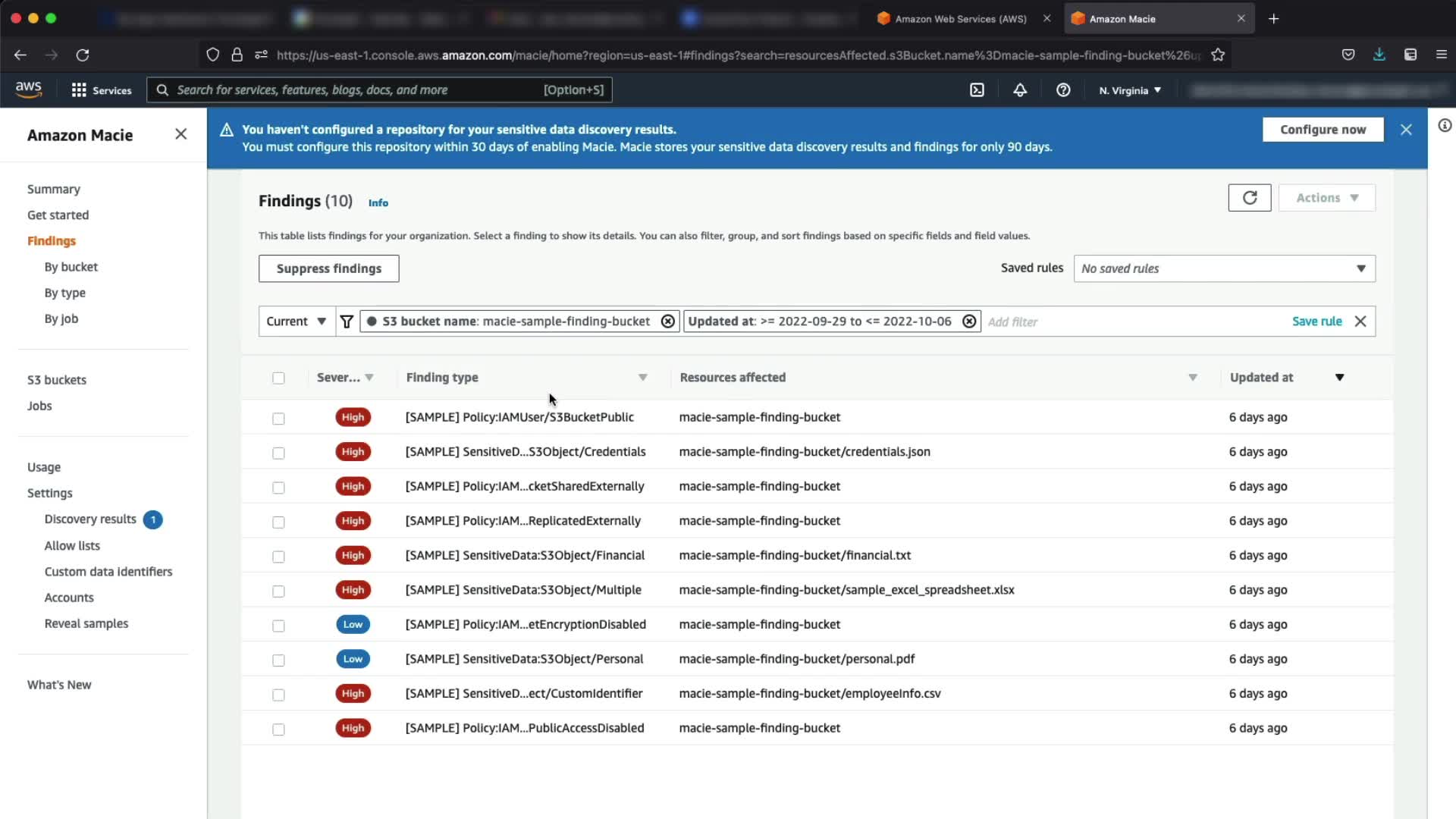
Task: Open the Saved rules dropdown
Action: pyautogui.click(x=1224, y=268)
